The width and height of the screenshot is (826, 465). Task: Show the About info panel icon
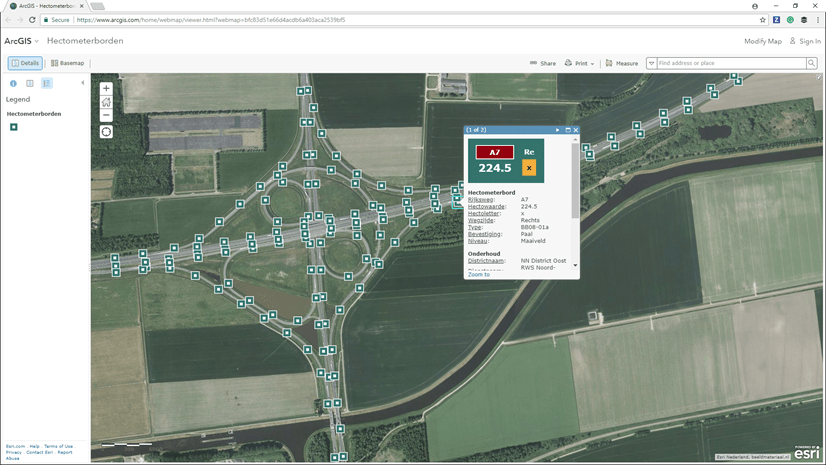[x=13, y=83]
